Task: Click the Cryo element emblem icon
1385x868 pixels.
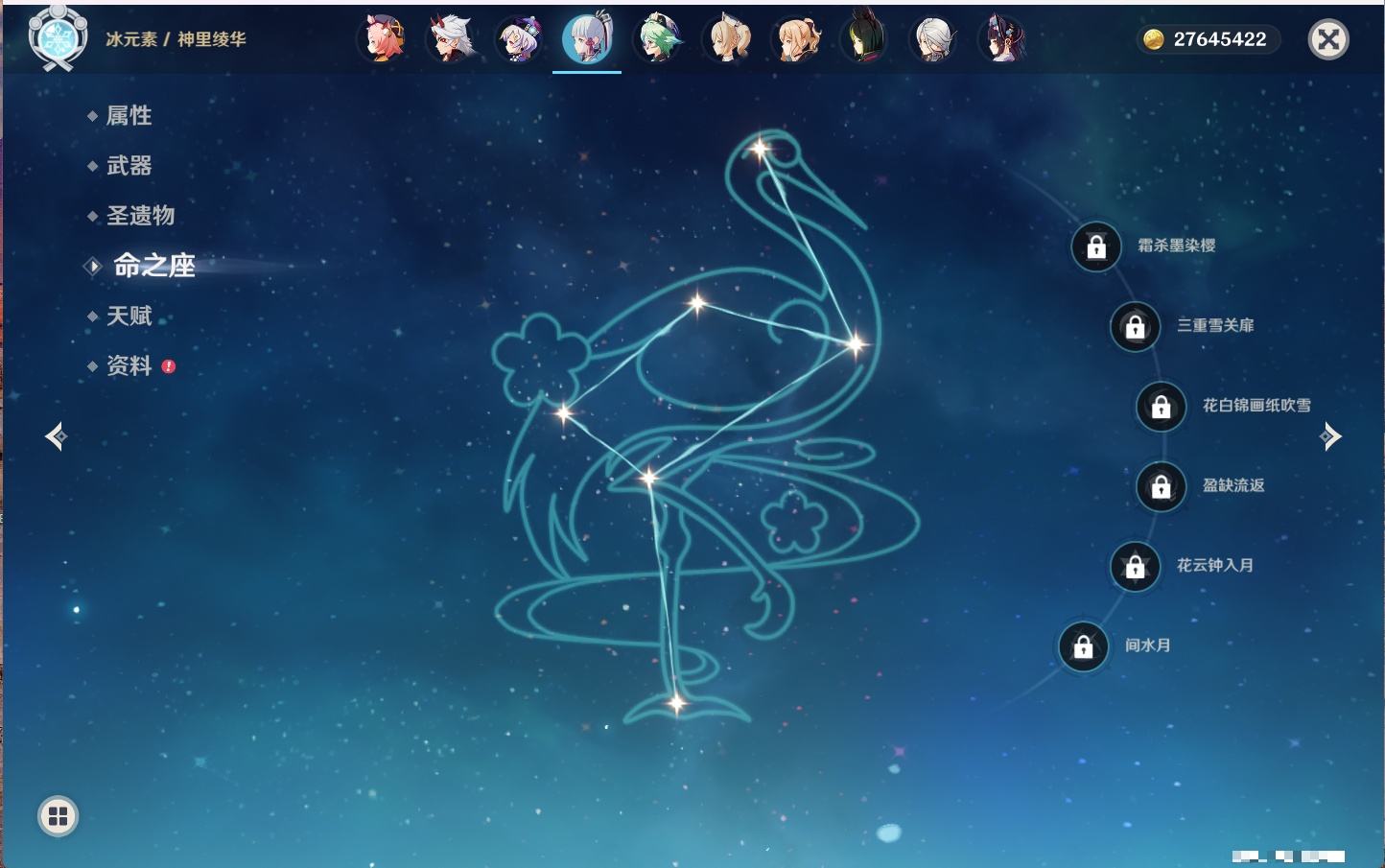Action: pyautogui.click(x=58, y=38)
